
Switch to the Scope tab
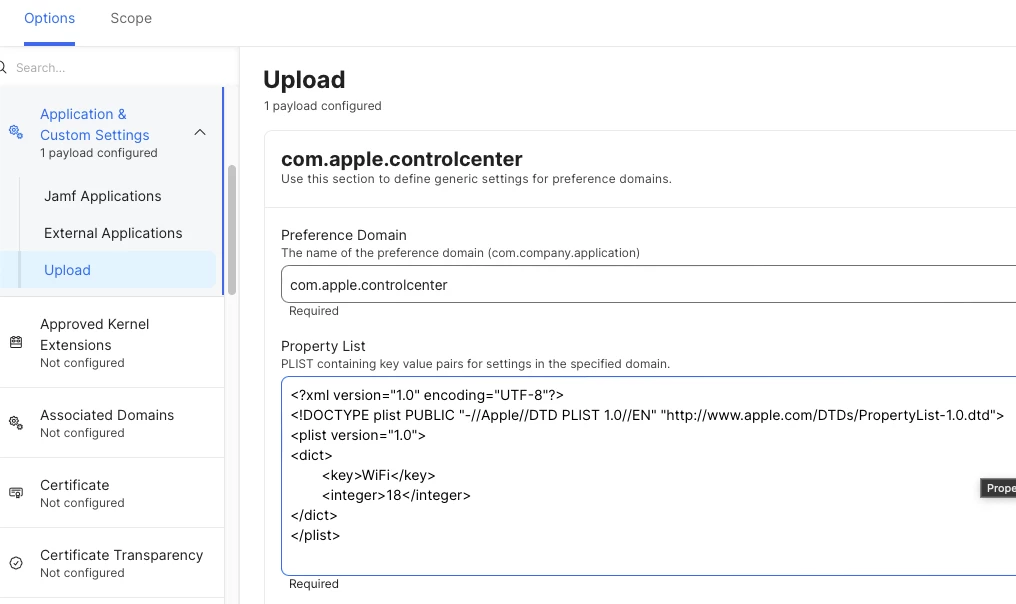(x=131, y=18)
